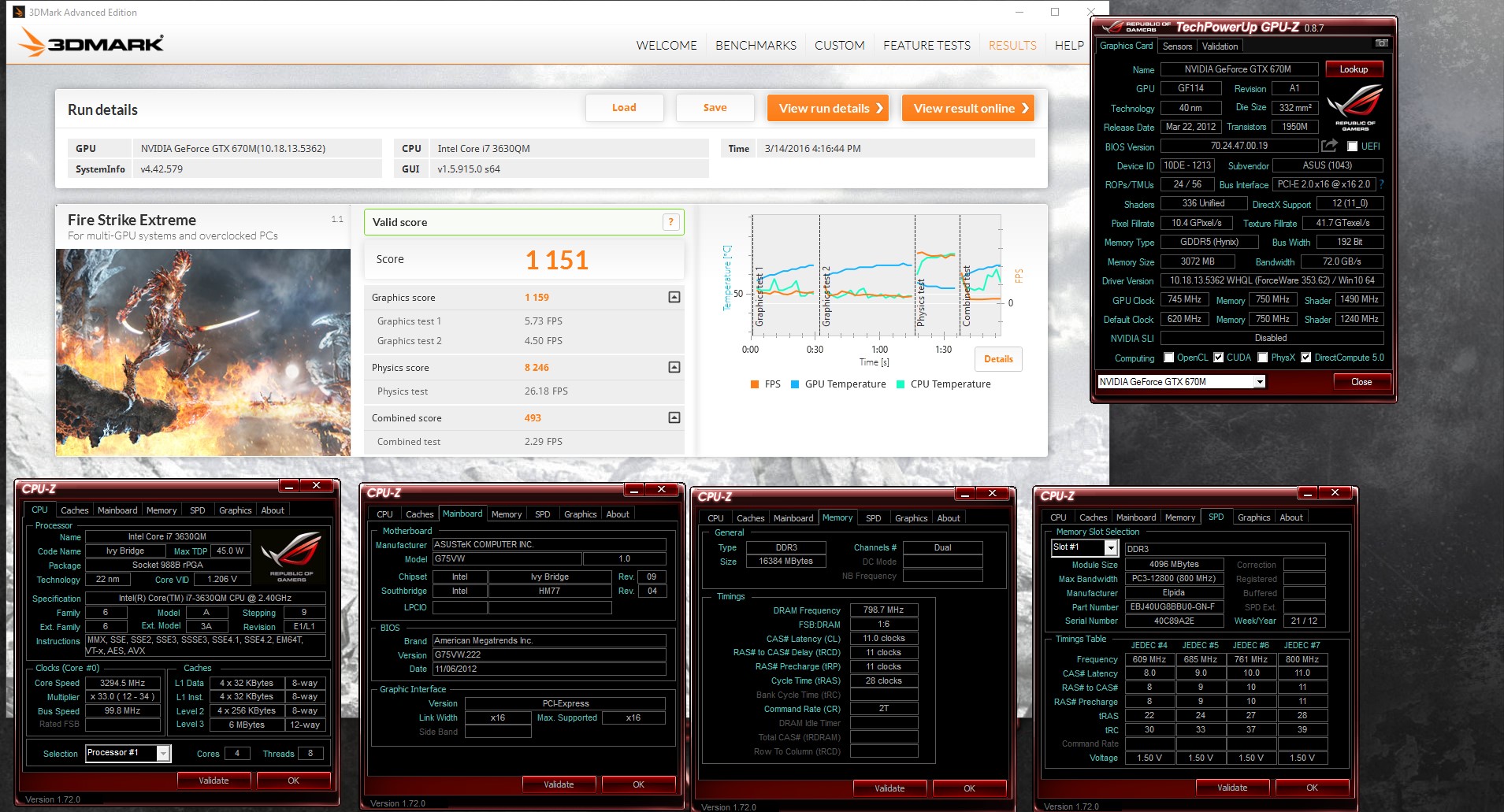Click View result online button

pos(968,108)
